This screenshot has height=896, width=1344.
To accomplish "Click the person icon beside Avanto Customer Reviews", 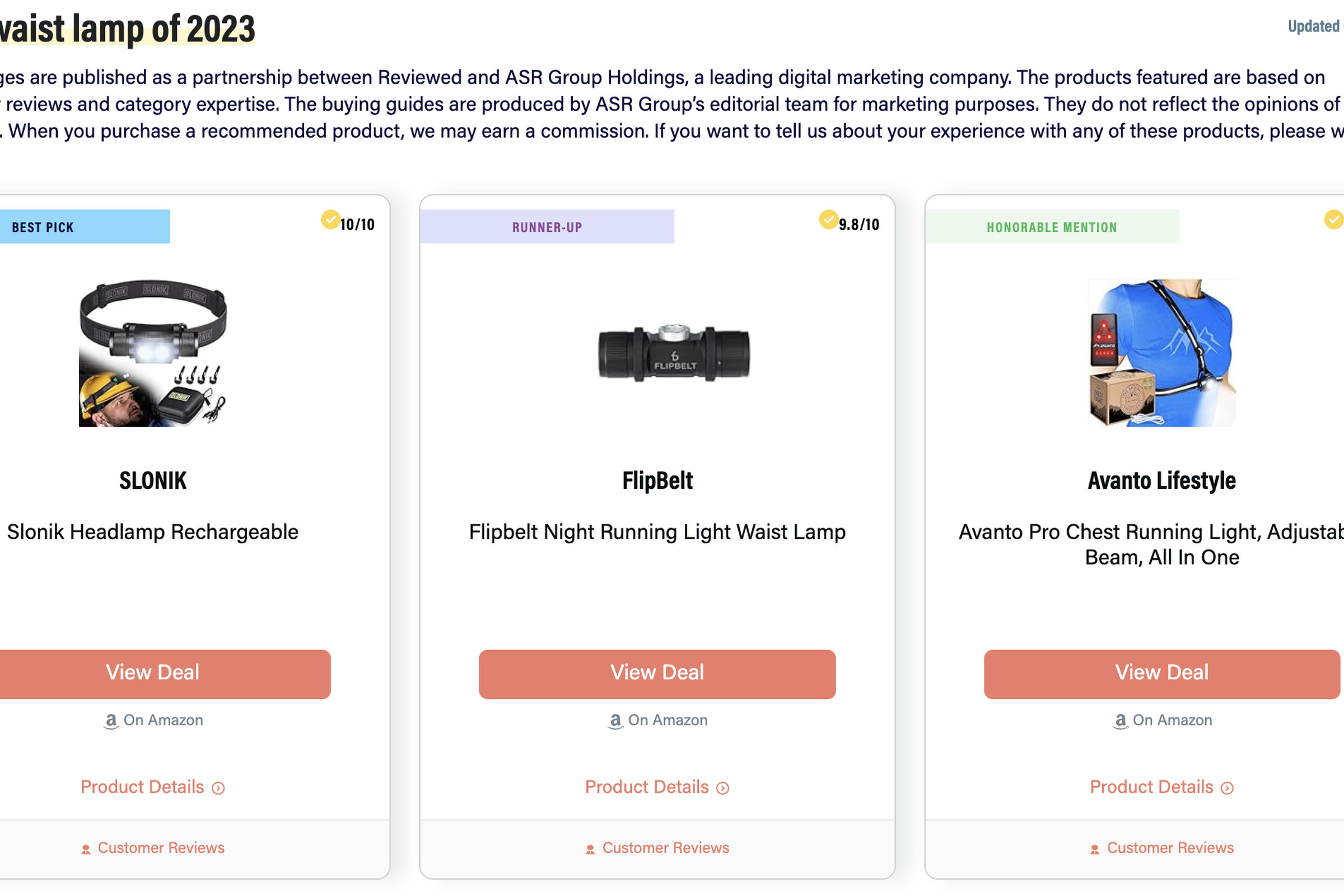I will click(1094, 850).
